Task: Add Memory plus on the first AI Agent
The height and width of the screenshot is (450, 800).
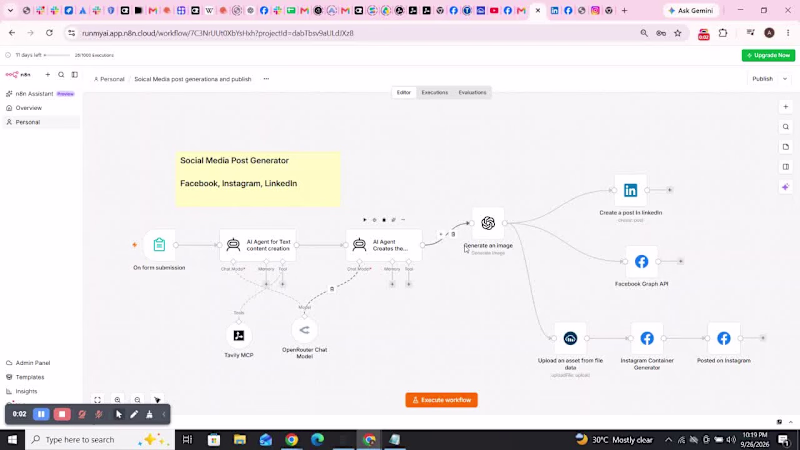Action: [266, 284]
